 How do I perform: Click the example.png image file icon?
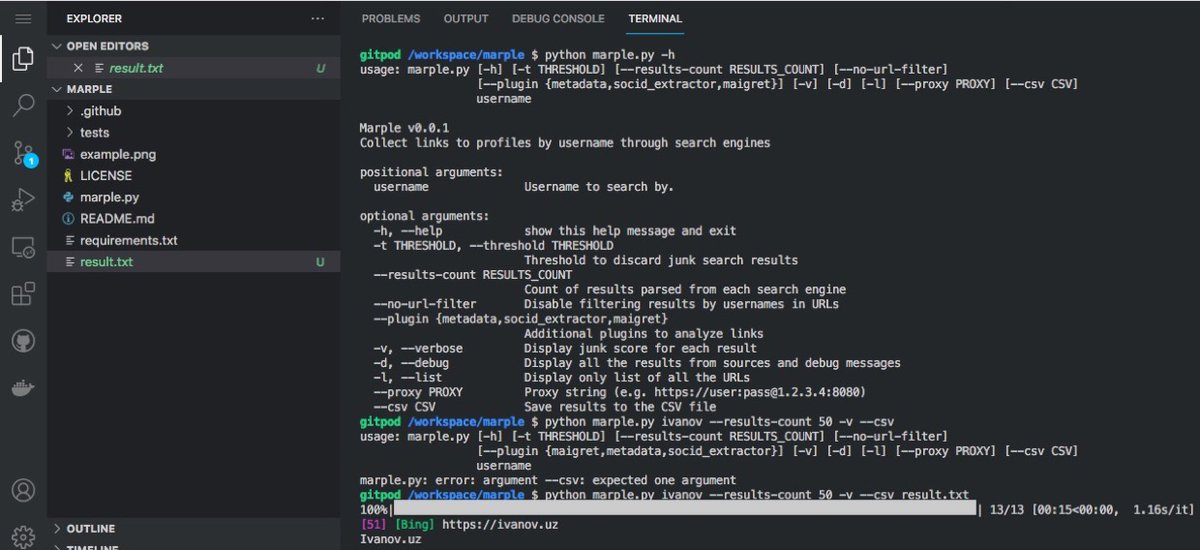click(x=69, y=154)
